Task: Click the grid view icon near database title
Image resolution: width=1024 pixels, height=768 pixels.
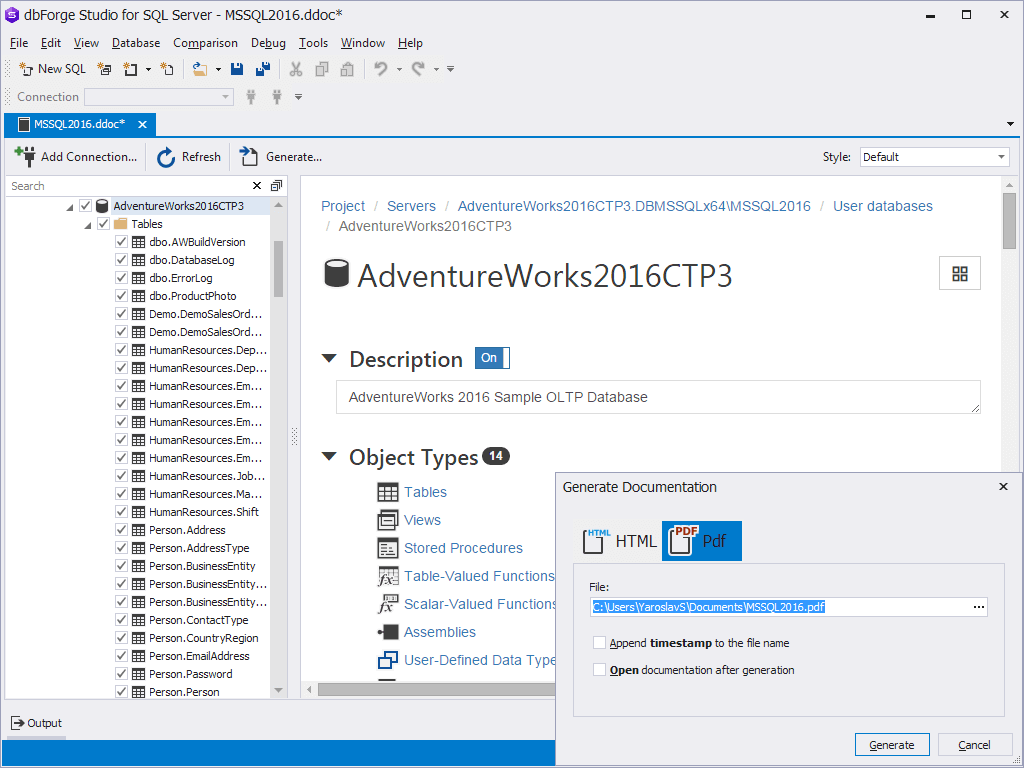Action: (x=959, y=272)
